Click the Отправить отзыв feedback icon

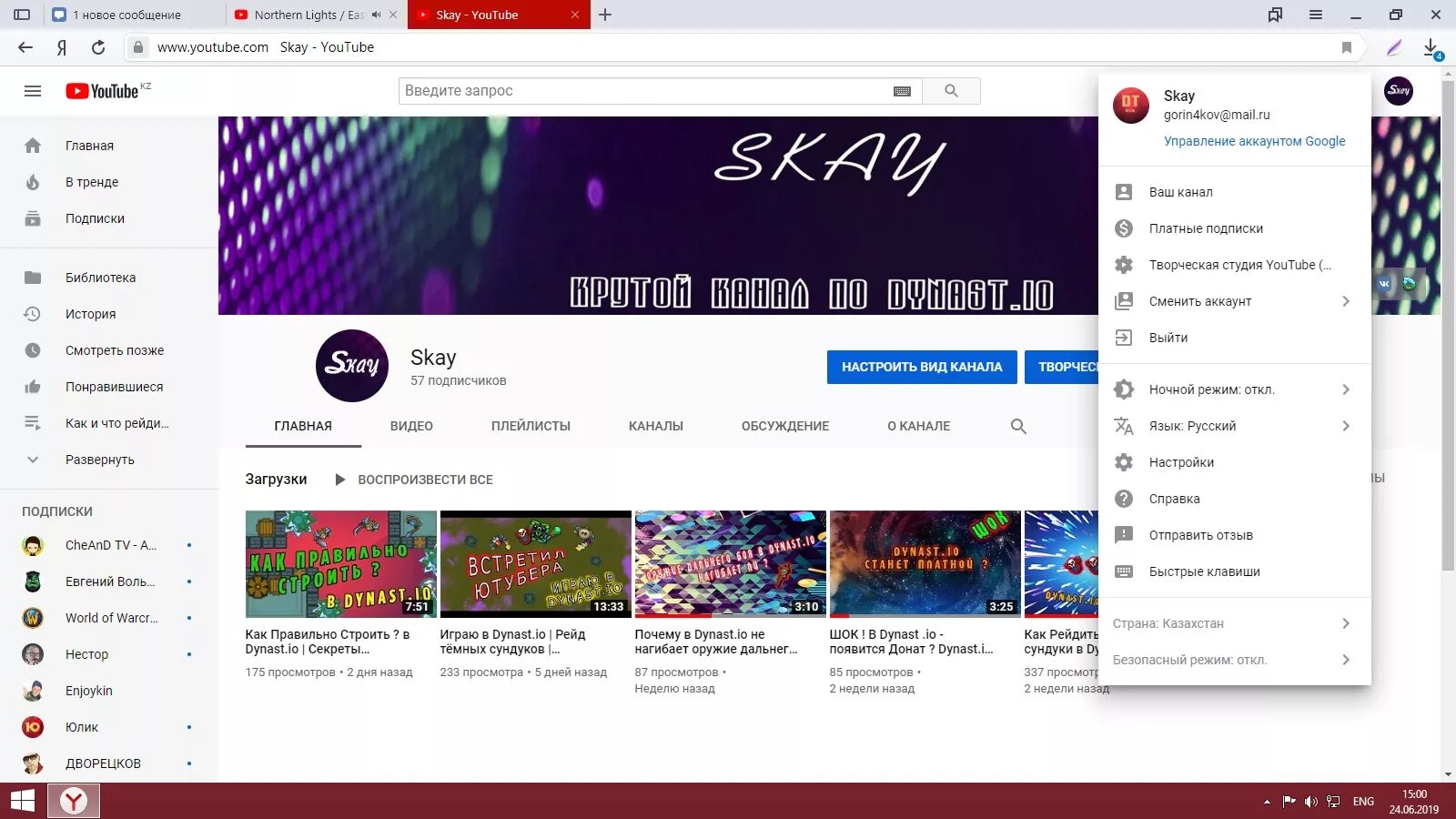pos(1124,535)
